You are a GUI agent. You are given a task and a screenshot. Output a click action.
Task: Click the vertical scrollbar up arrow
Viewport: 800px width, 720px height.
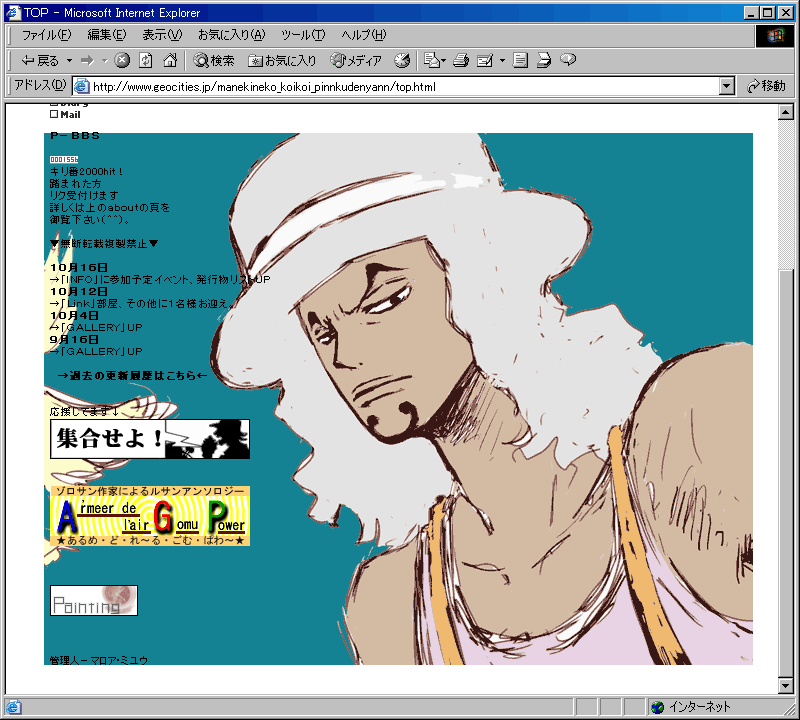coord(786,112)
